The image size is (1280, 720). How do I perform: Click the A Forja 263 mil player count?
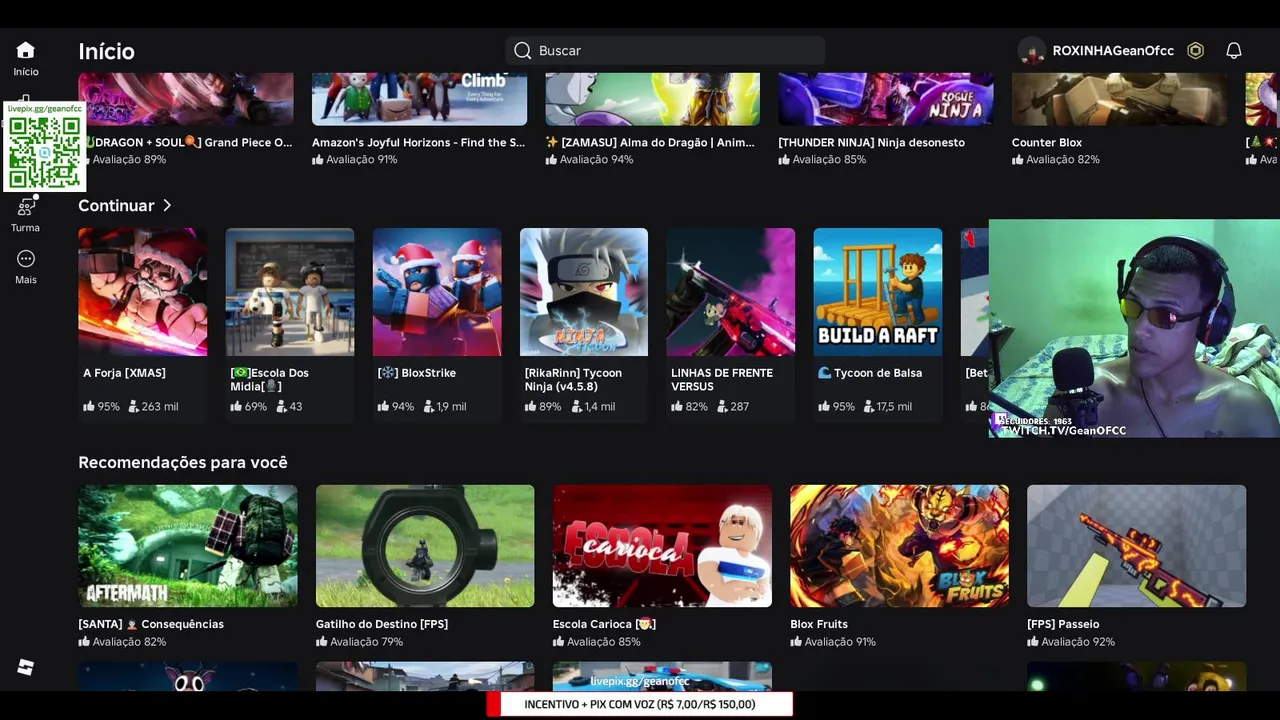click(153, 407)
